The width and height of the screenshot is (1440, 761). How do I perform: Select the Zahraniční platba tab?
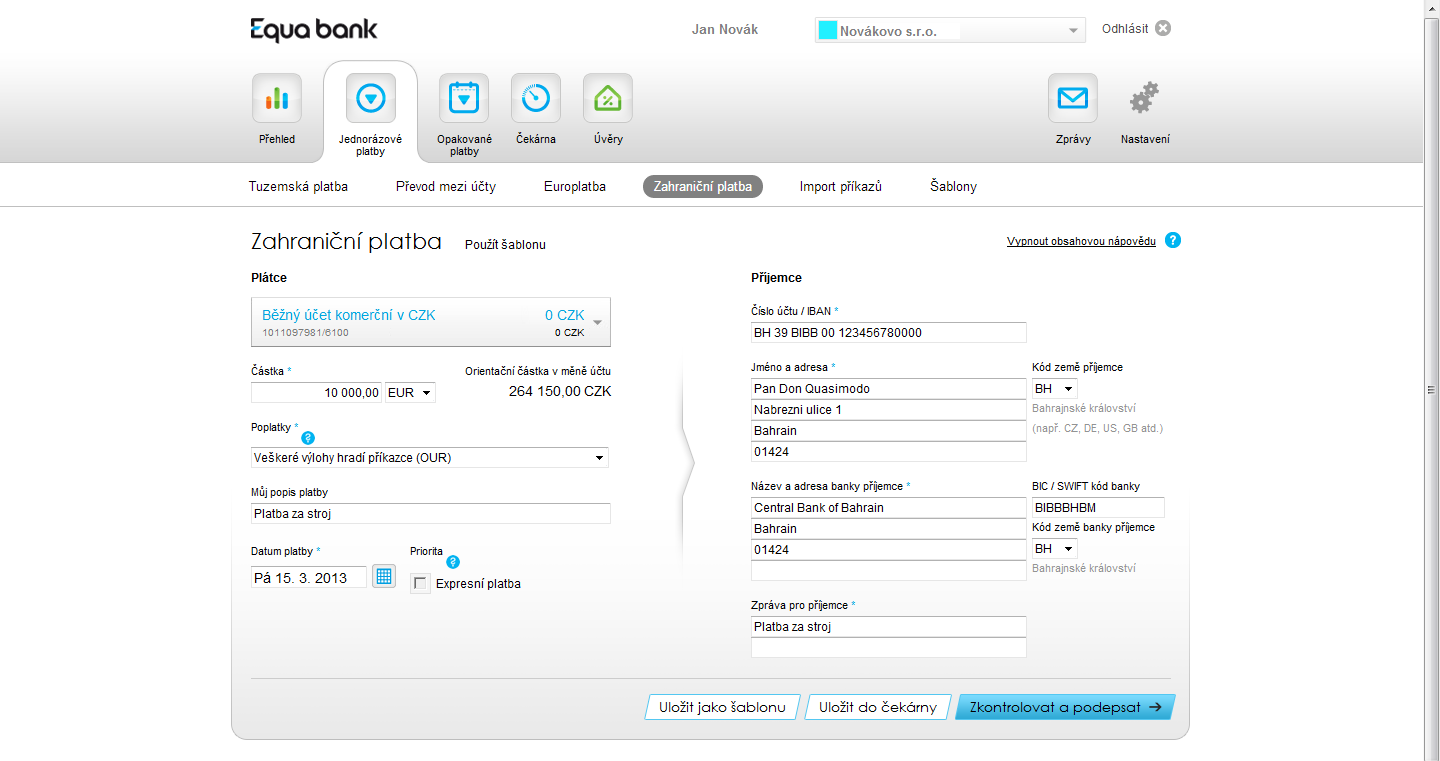[x=703, y=186]
